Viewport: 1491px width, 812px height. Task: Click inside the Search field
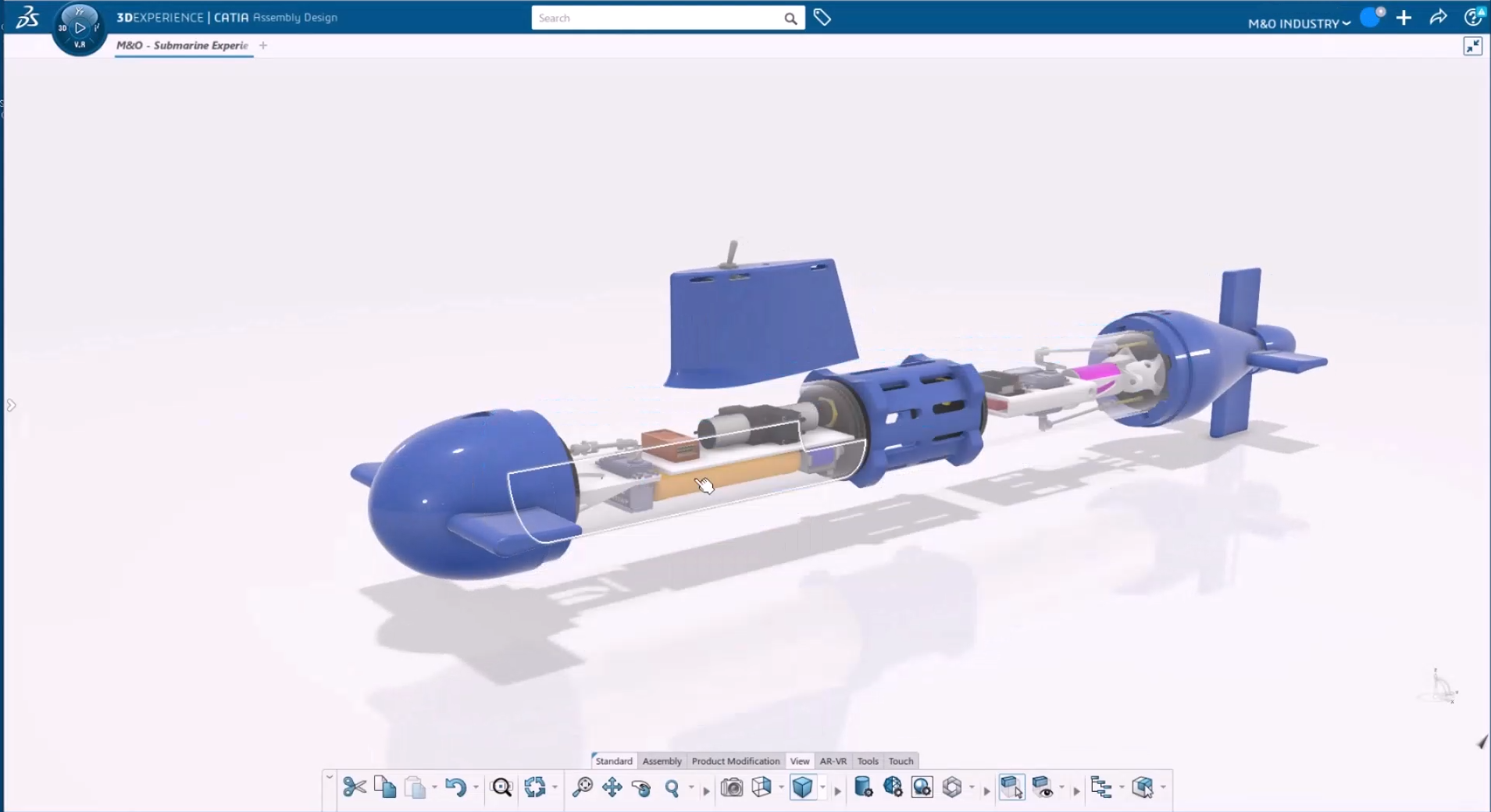[664, 17]
